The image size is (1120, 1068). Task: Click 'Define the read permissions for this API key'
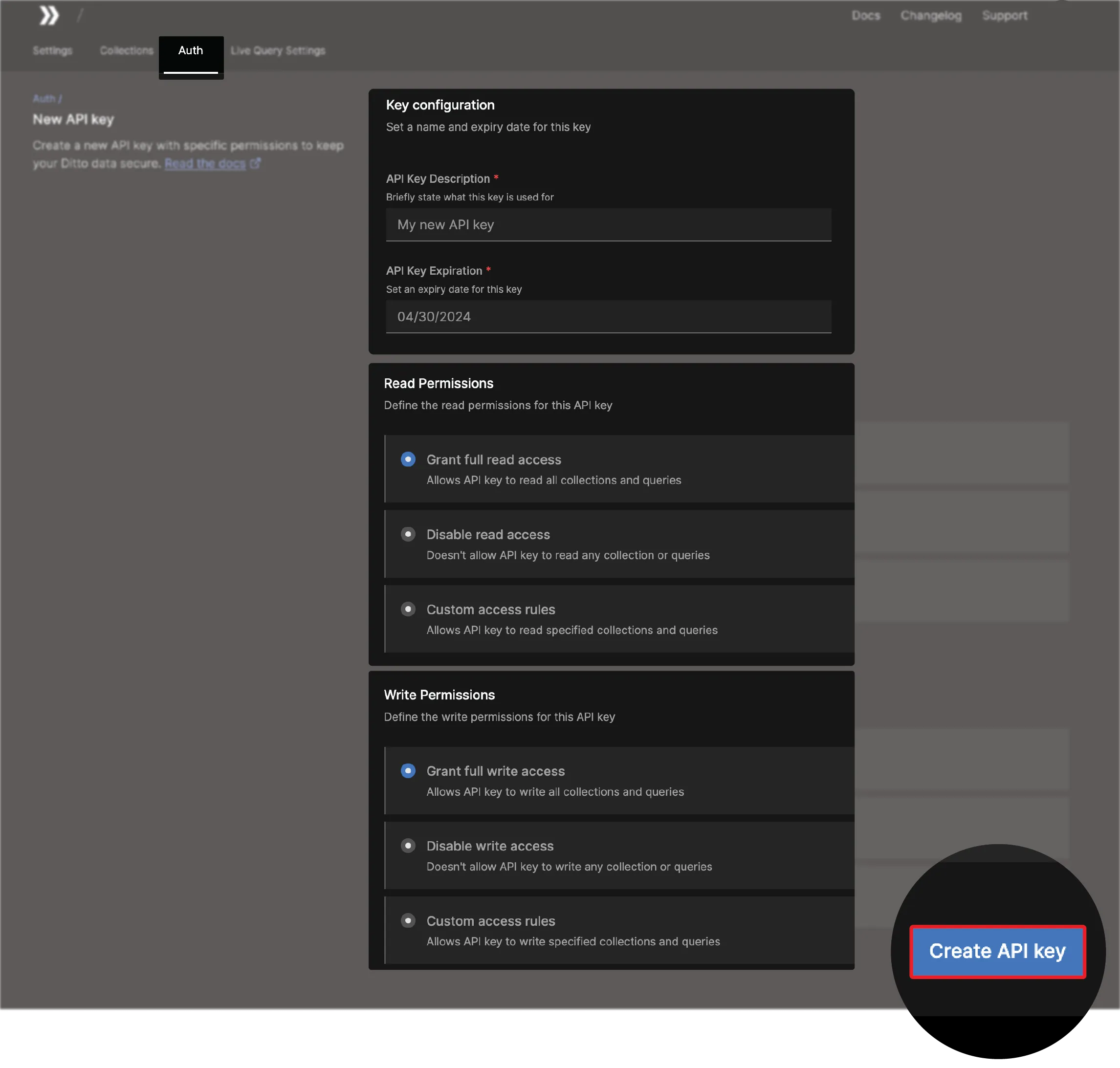pos(498,405)
